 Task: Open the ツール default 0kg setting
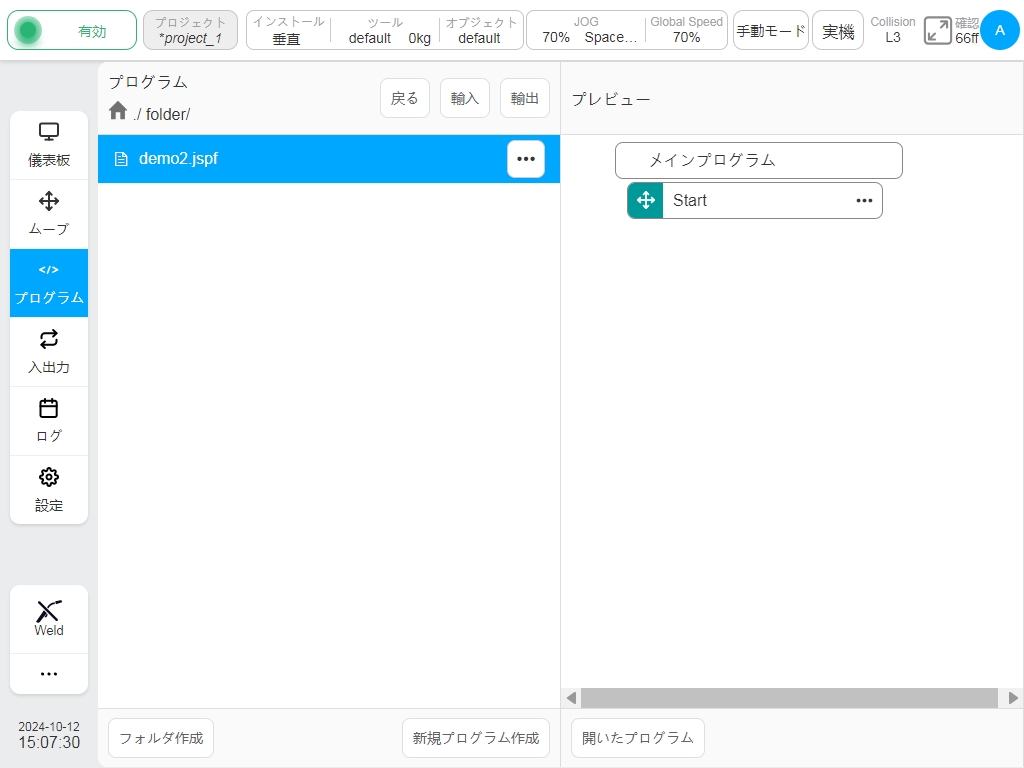(x=385, y=30)
